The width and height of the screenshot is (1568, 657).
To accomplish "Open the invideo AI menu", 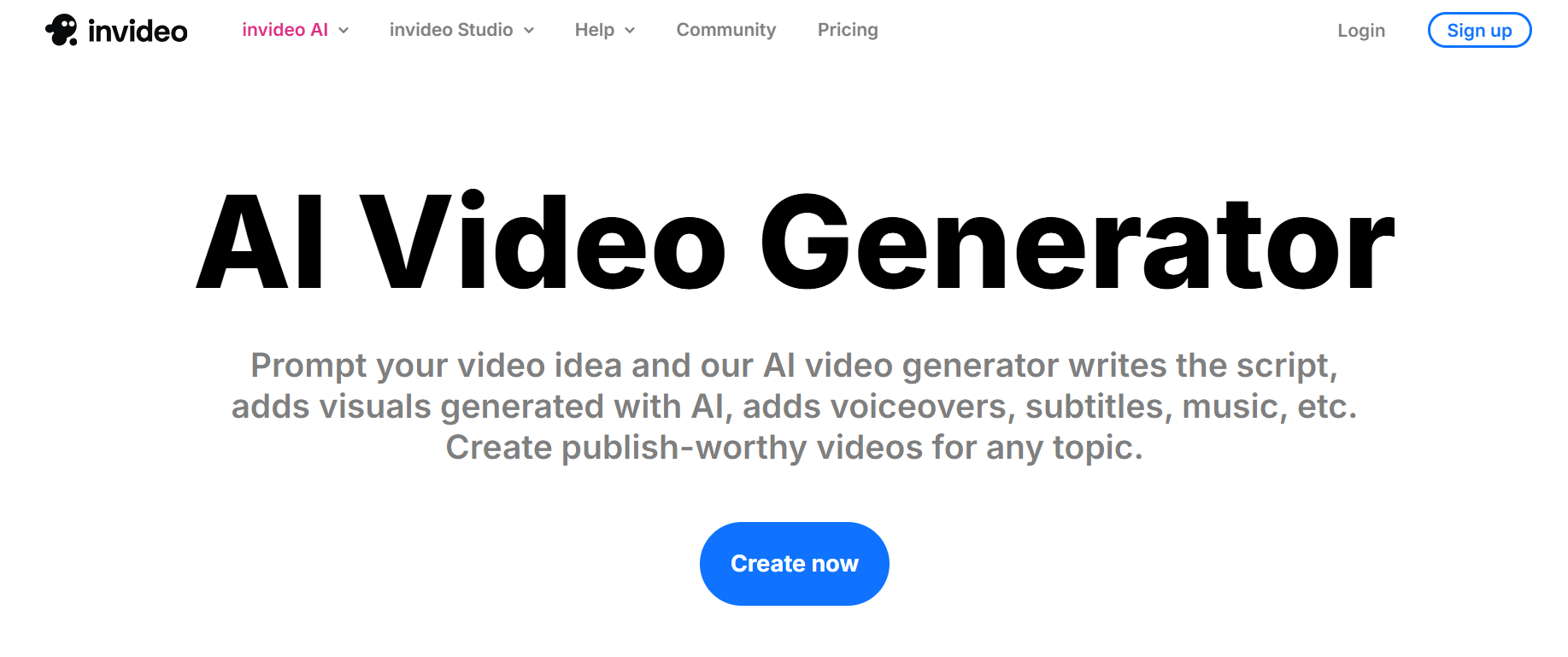I will 285,30.
